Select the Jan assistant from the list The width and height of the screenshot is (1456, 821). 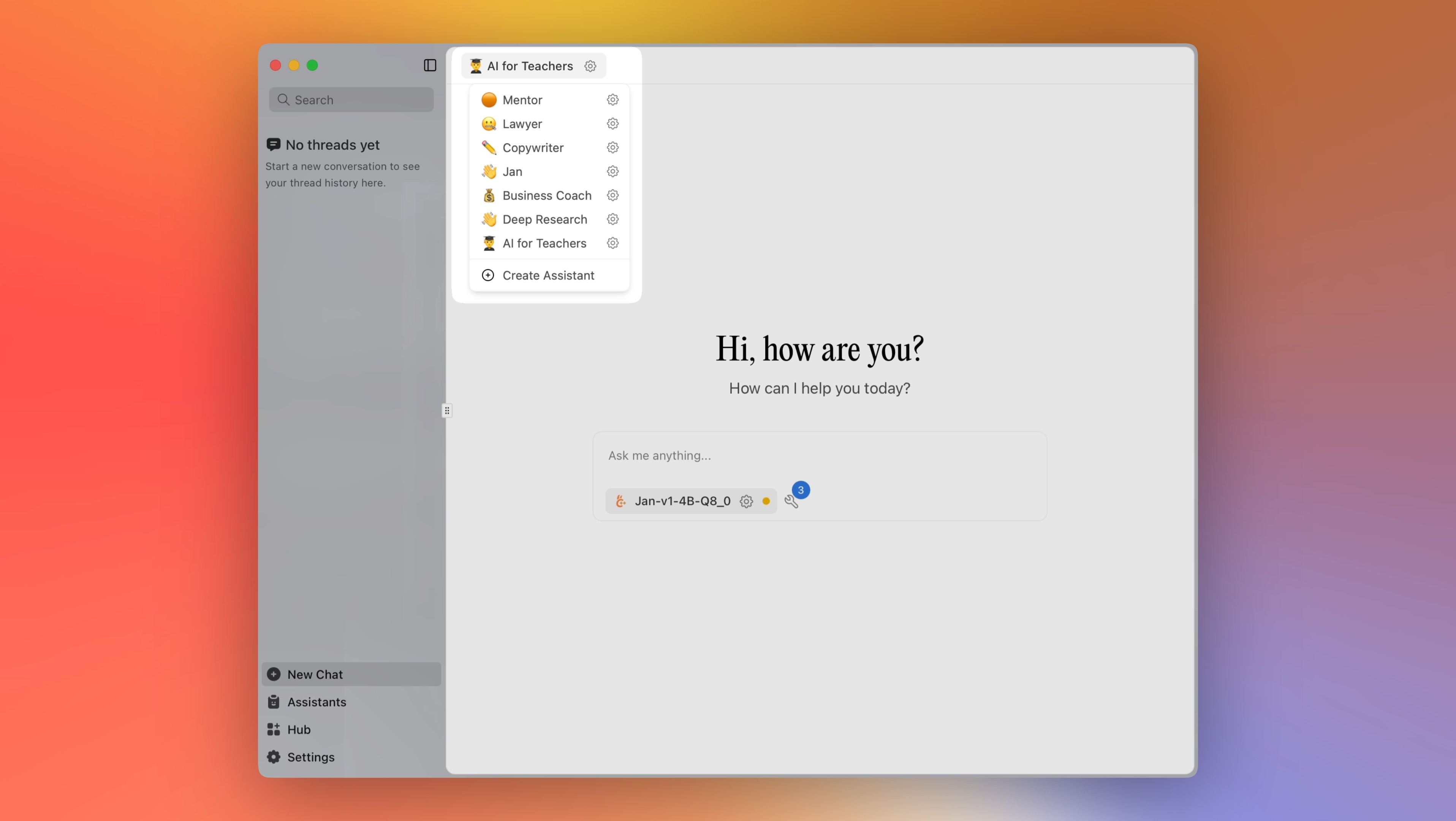tap(512, 171)
